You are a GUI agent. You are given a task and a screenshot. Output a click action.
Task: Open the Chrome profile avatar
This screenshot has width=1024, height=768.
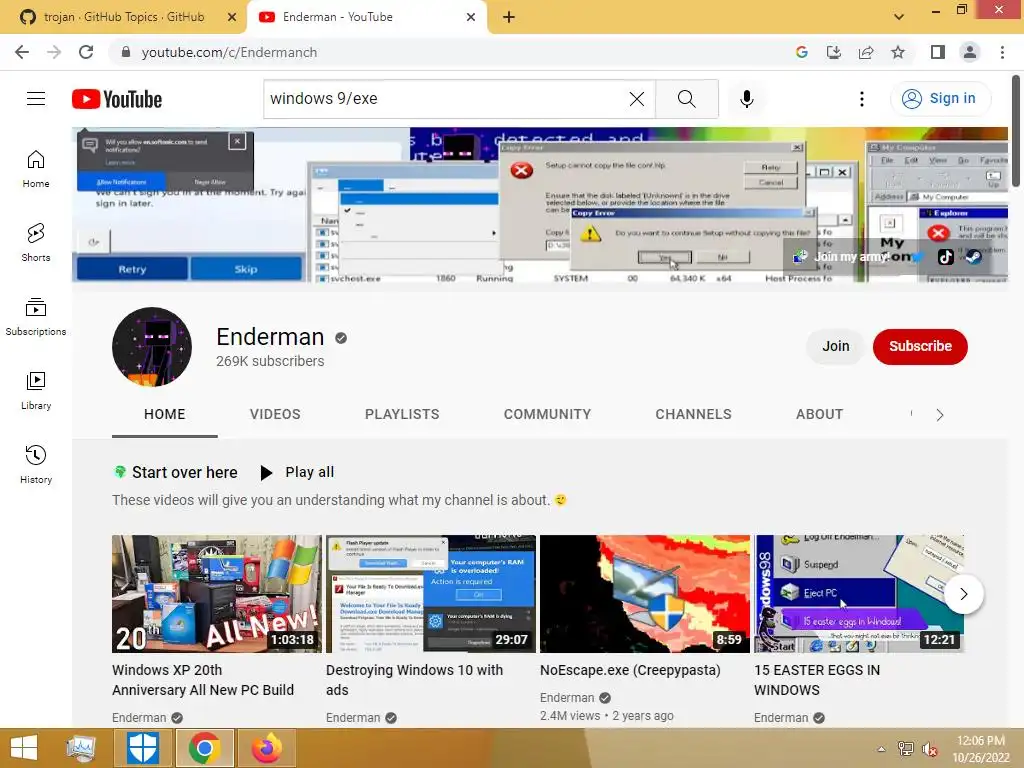click(x=970, y=52)
